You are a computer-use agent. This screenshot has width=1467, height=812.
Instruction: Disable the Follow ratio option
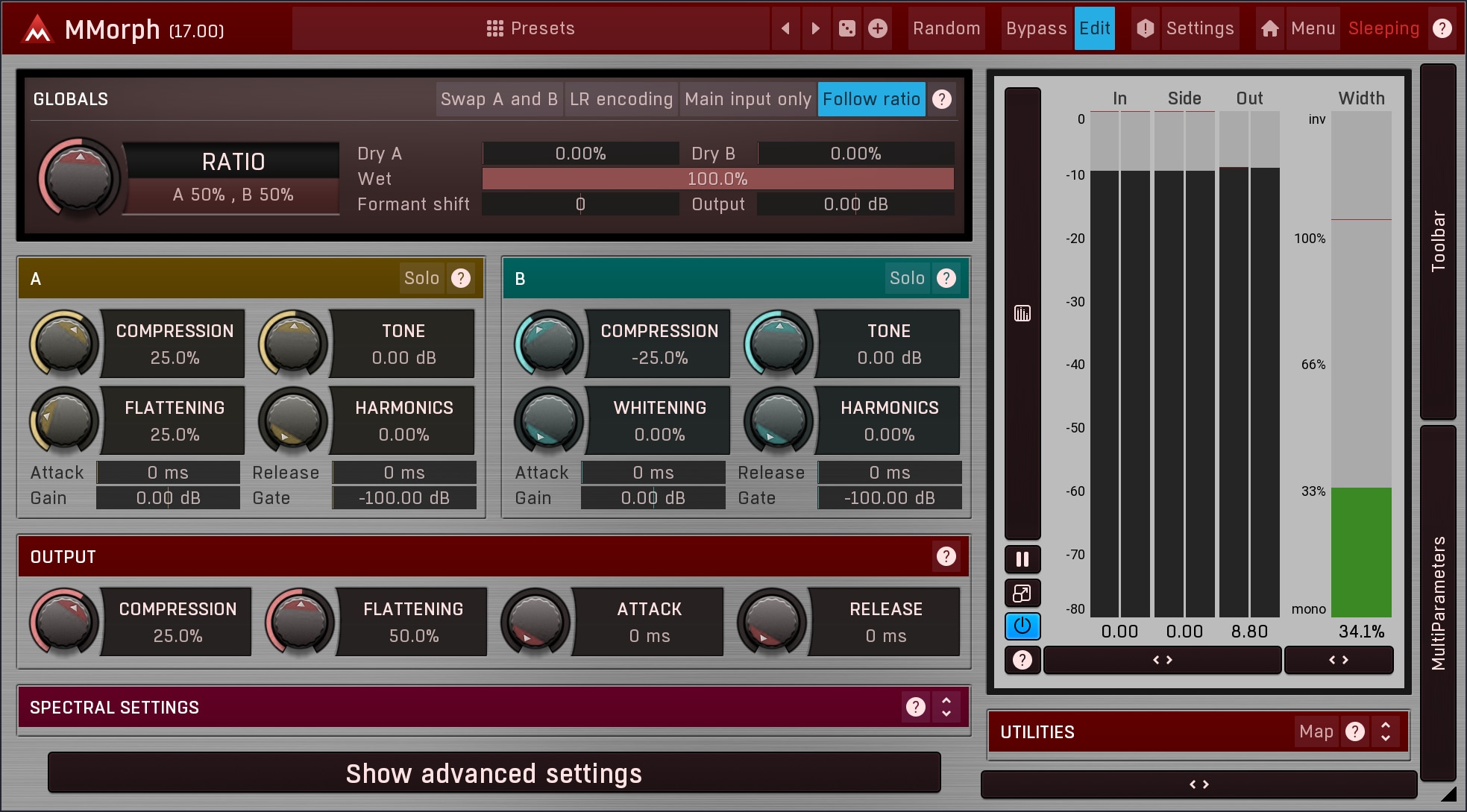(x=871, y=99)
